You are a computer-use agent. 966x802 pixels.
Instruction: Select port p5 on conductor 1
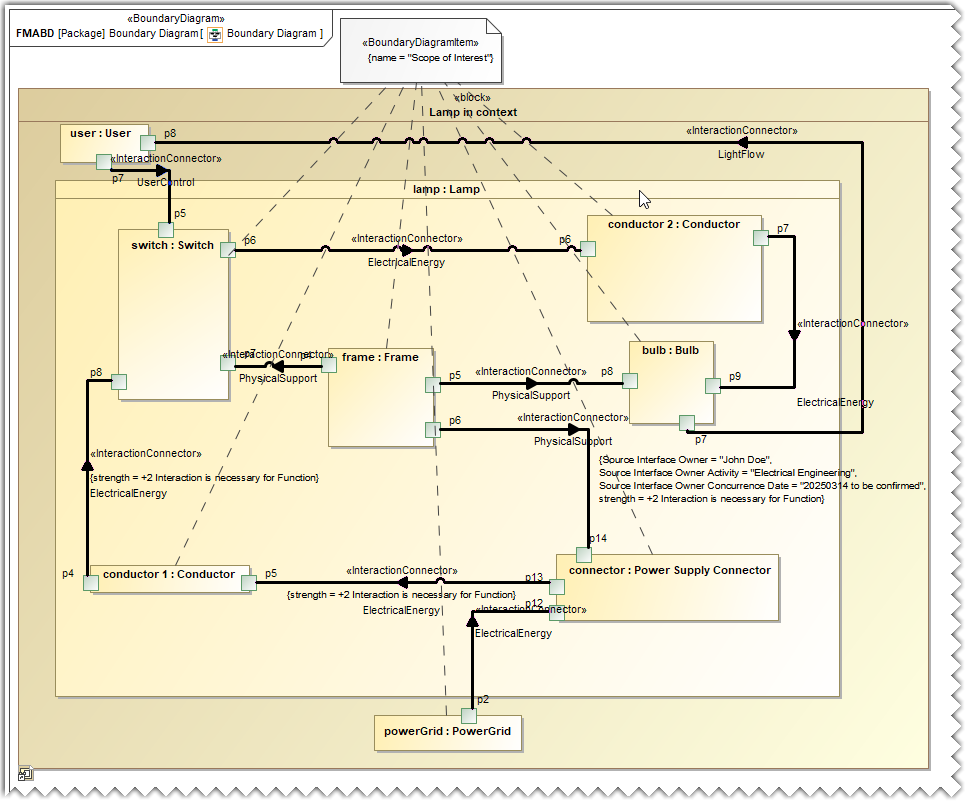(x=249, y=583)
